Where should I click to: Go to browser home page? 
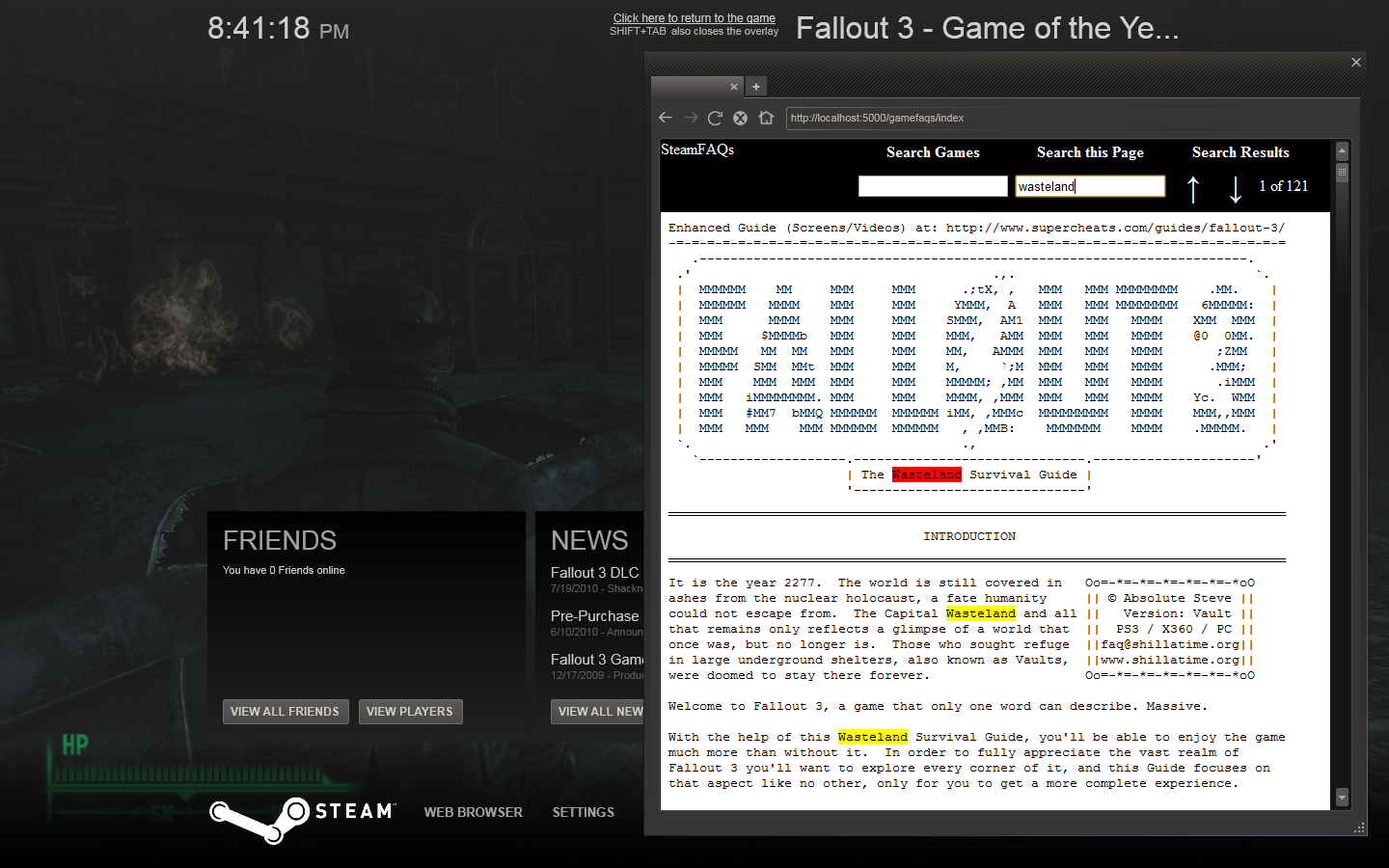(x=766, y=118)
